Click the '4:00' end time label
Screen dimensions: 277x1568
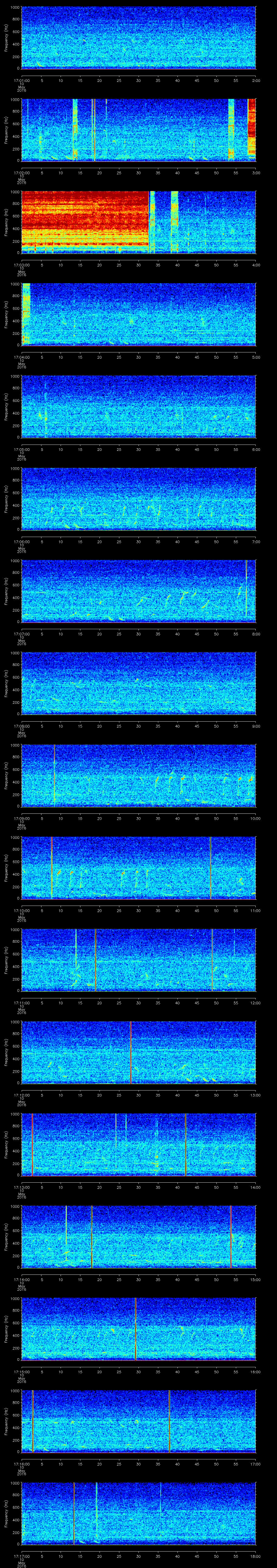pyautogui.click(x=256, y=264)
